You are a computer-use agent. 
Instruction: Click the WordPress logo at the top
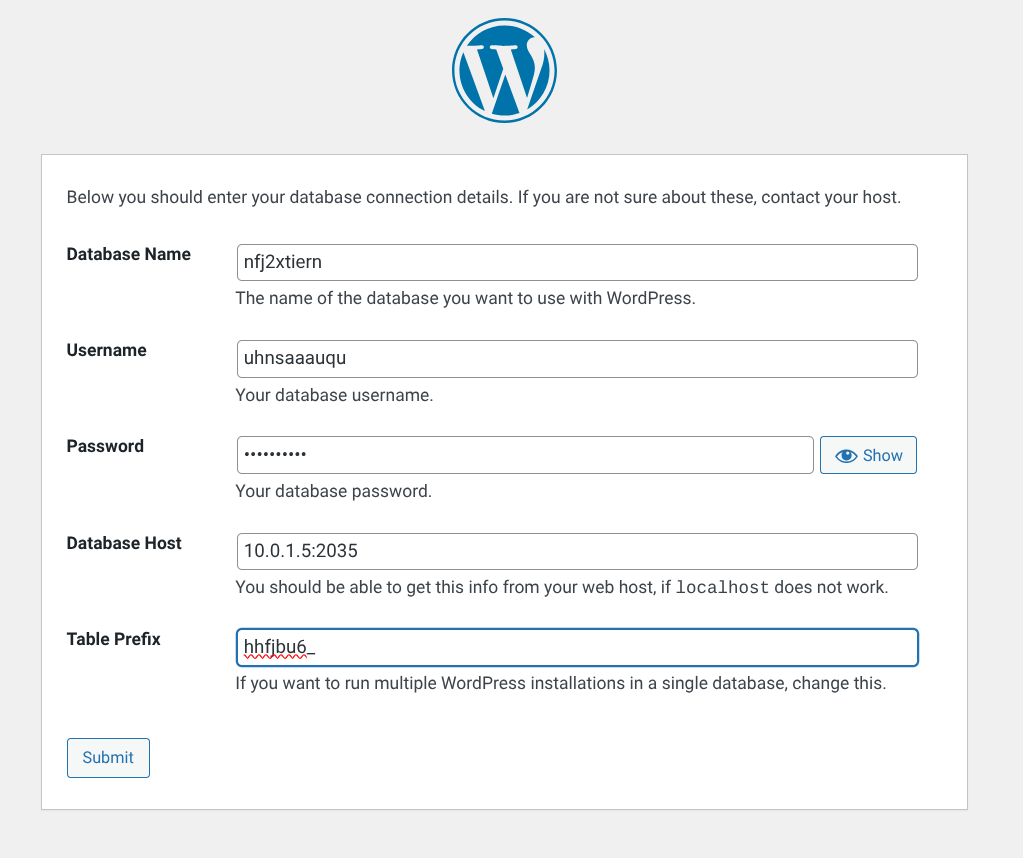tap(504, 71)
